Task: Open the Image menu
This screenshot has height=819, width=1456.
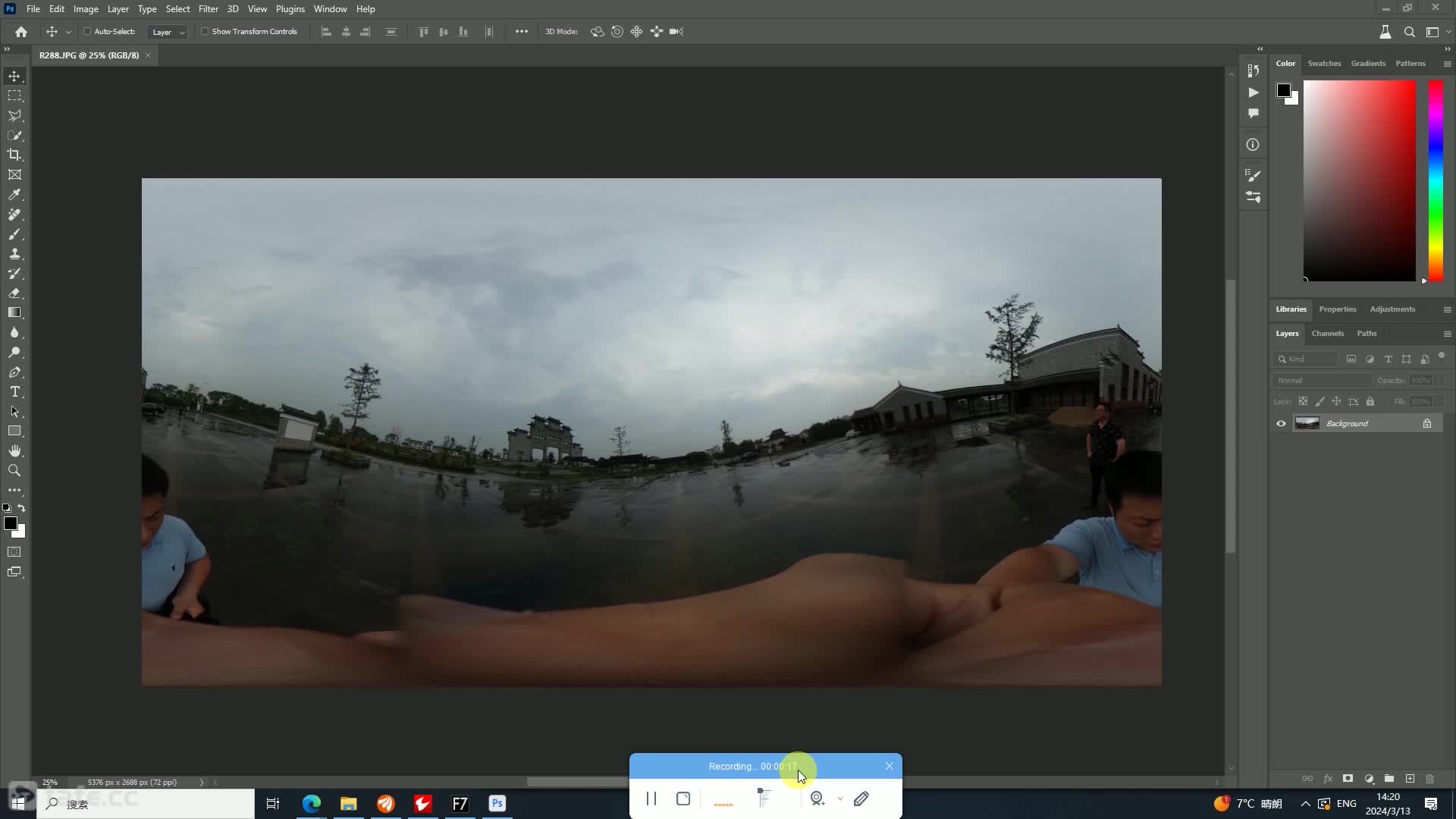Action: click(x=86, y=9)
